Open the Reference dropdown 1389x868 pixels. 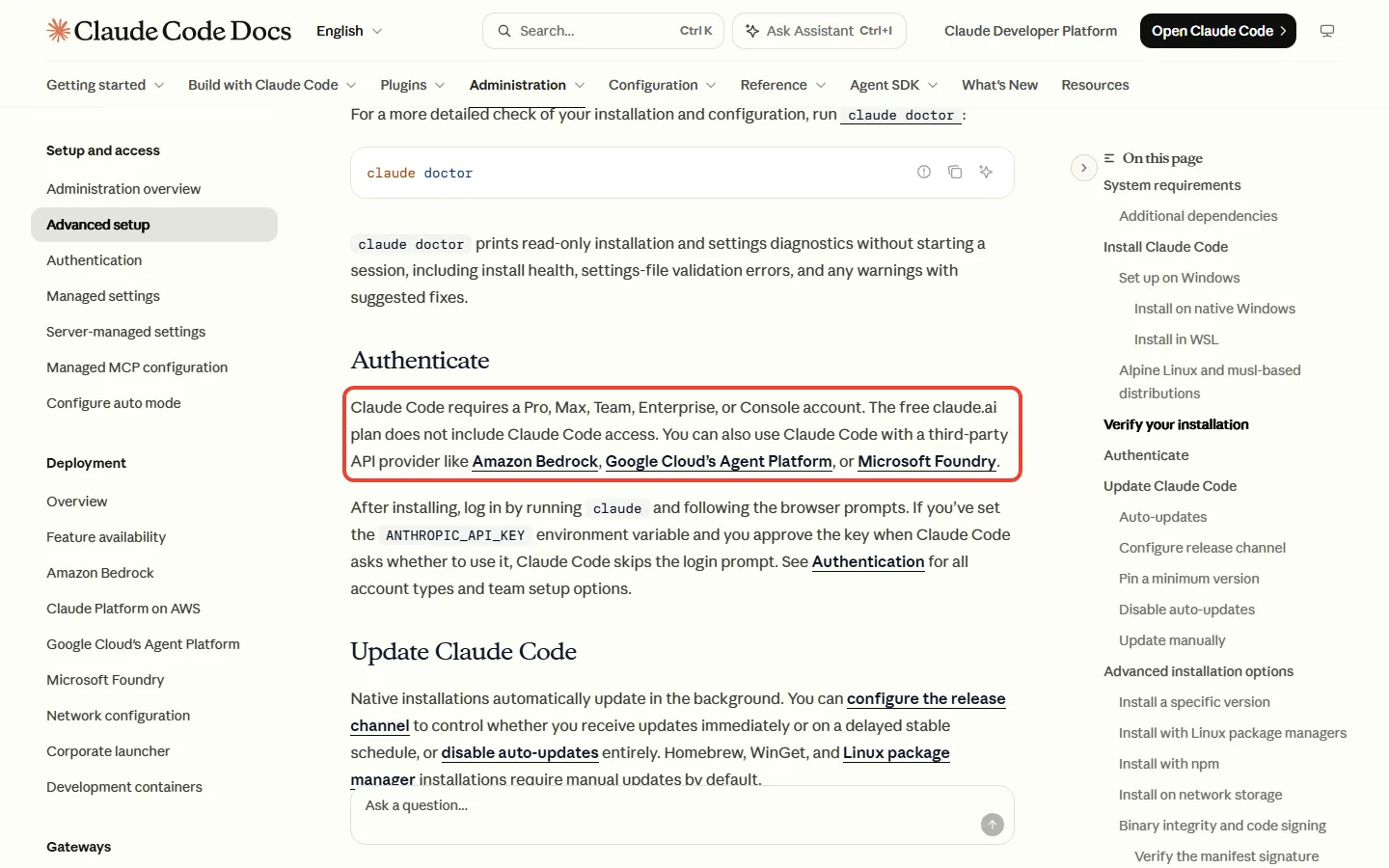pyautogui.click(x=783, y=85)
